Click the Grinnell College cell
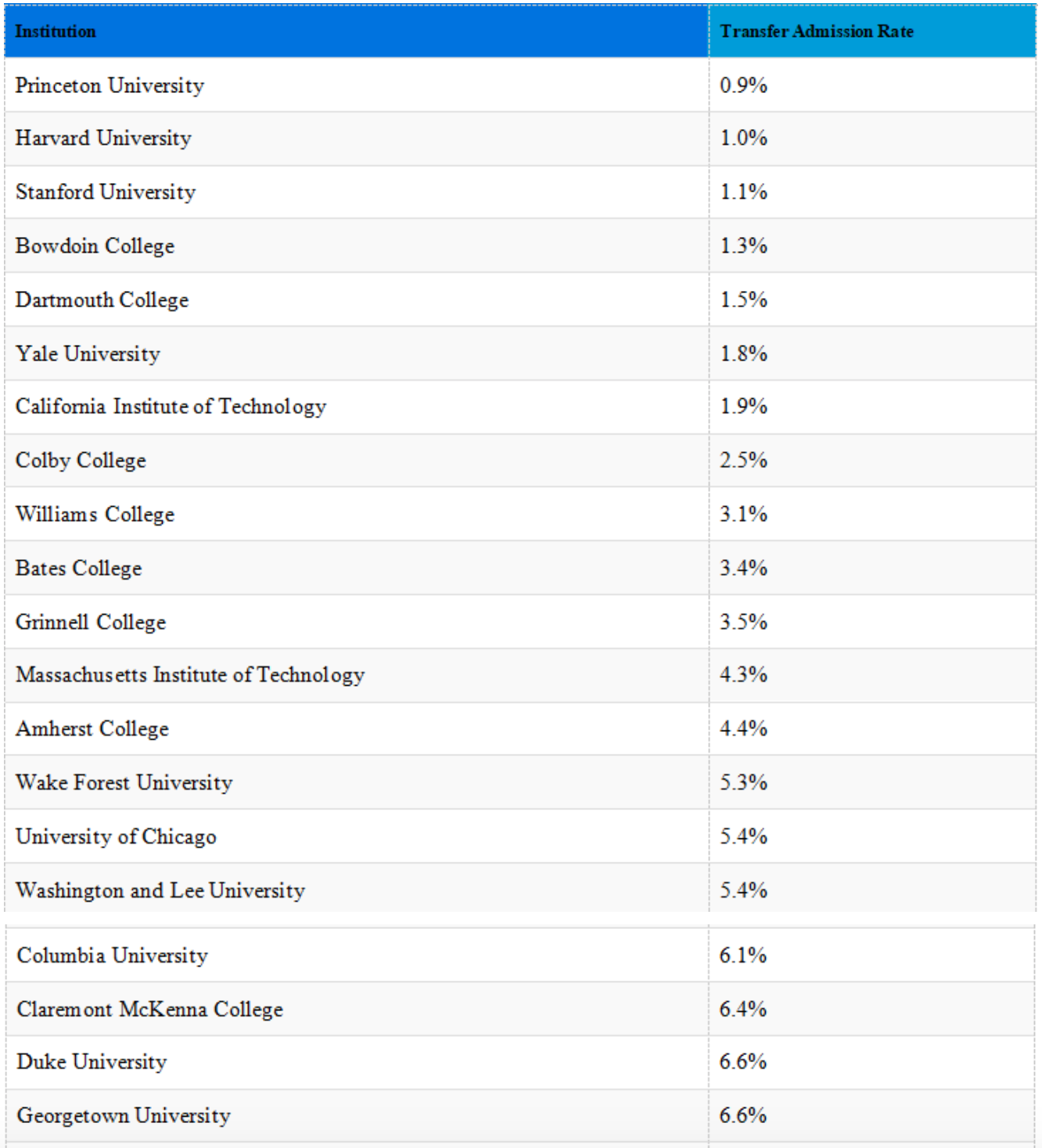The image size is (1042, 1148). pyautogui.click(x=91, y=622)
